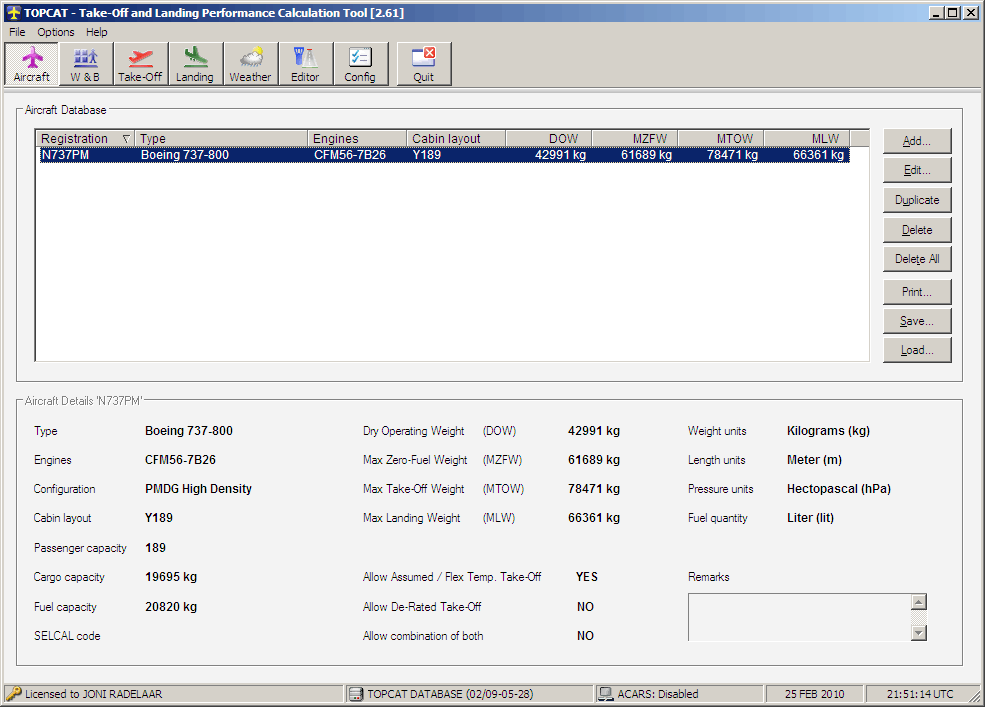Click the '66361 kg' MLW table cell
This screenshot has height=707, width=985.
coord(819,155)
